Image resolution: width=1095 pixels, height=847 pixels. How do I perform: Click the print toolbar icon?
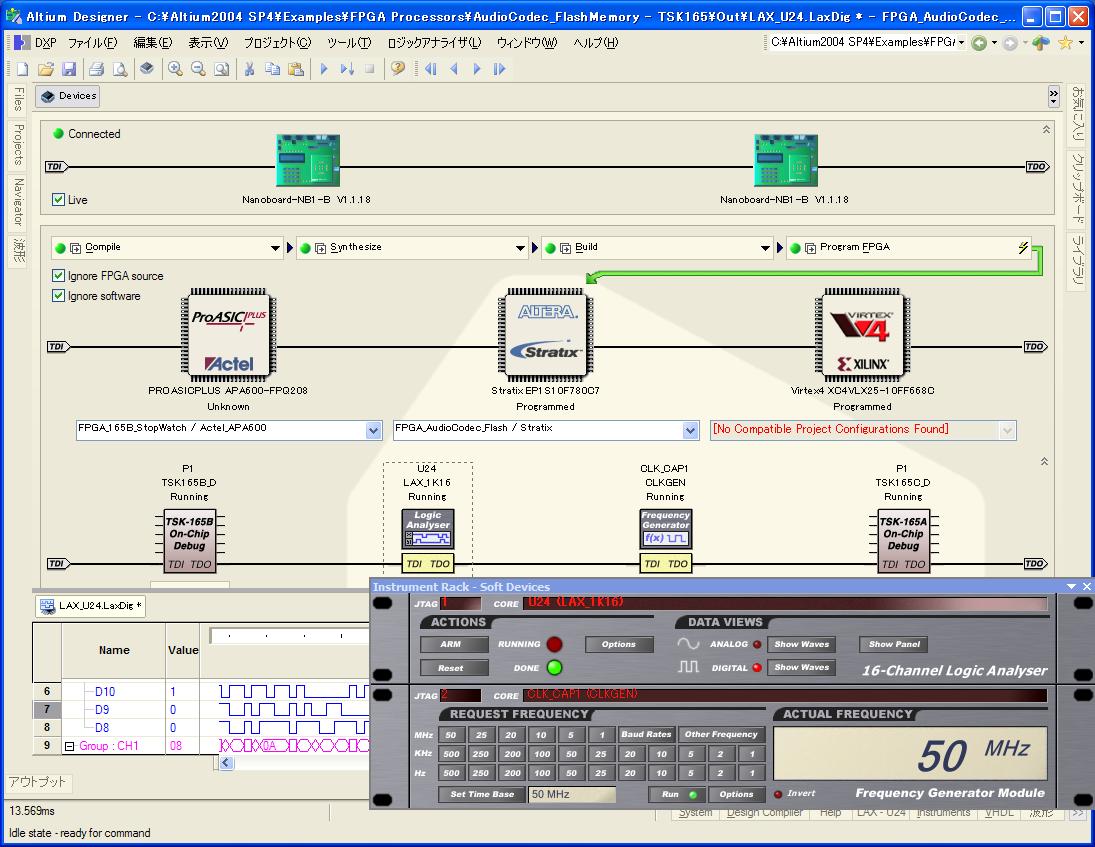tap(96, 68)
